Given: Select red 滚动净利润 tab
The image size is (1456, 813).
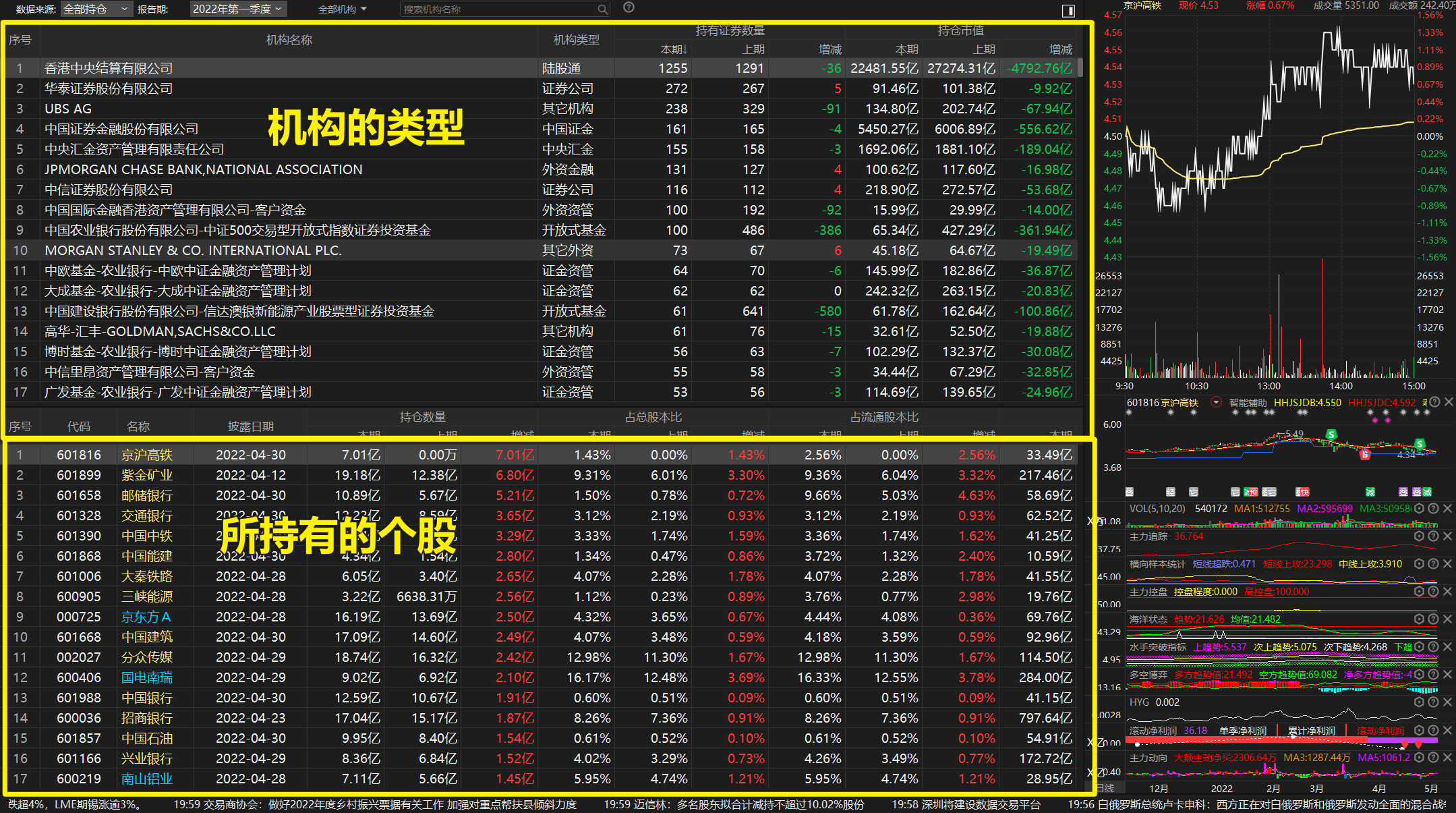Looking at the screenshot, I should [x=1380, y=731].
